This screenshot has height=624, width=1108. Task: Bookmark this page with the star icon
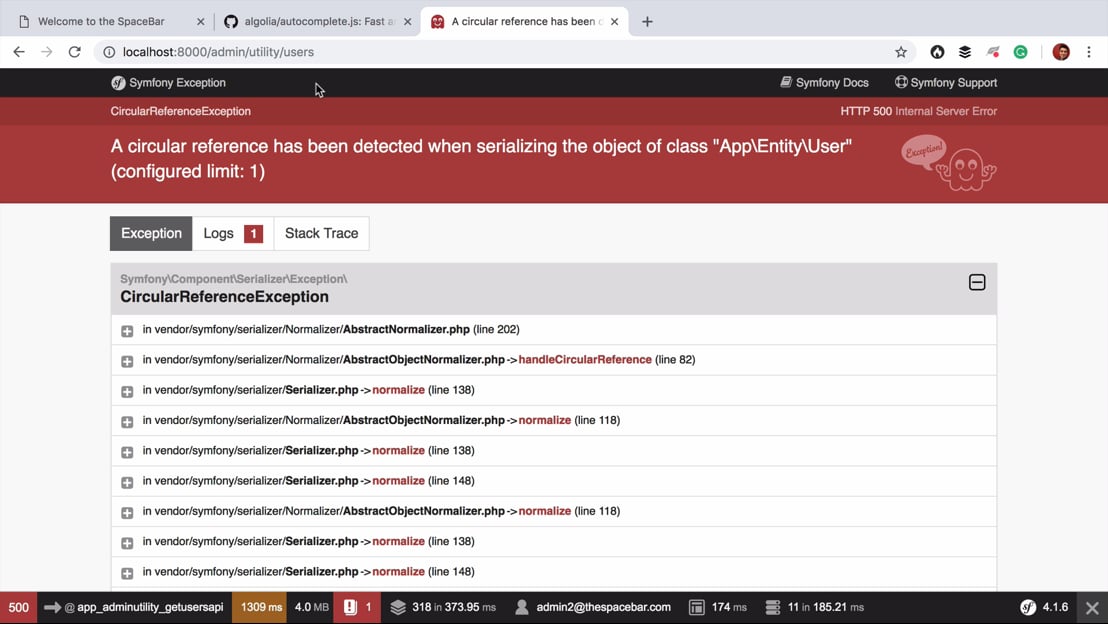click(x=901, y=52)
